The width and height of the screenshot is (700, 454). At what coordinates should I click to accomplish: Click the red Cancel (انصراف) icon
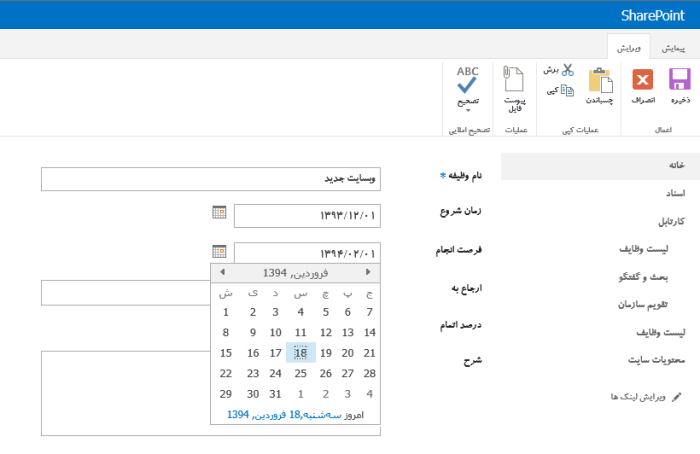[643, 80]
